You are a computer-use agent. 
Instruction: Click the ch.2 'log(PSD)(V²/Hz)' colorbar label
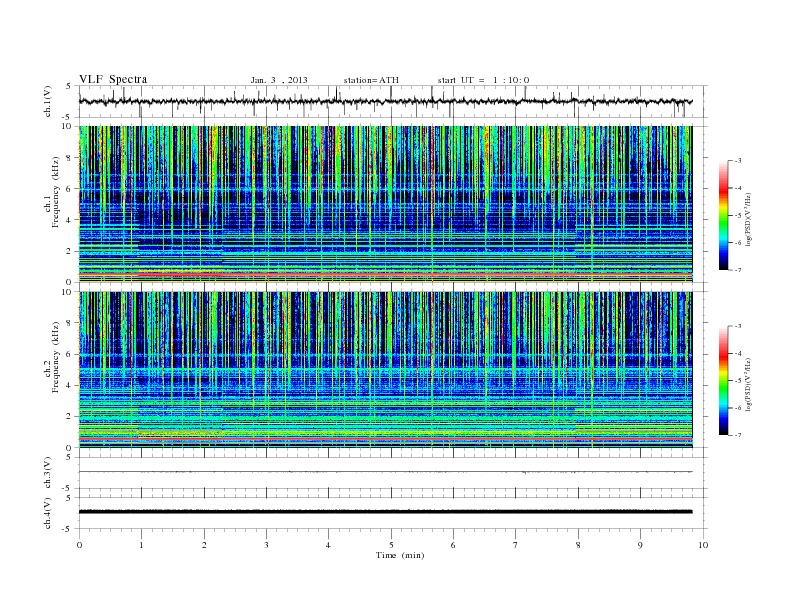point(750,383)
